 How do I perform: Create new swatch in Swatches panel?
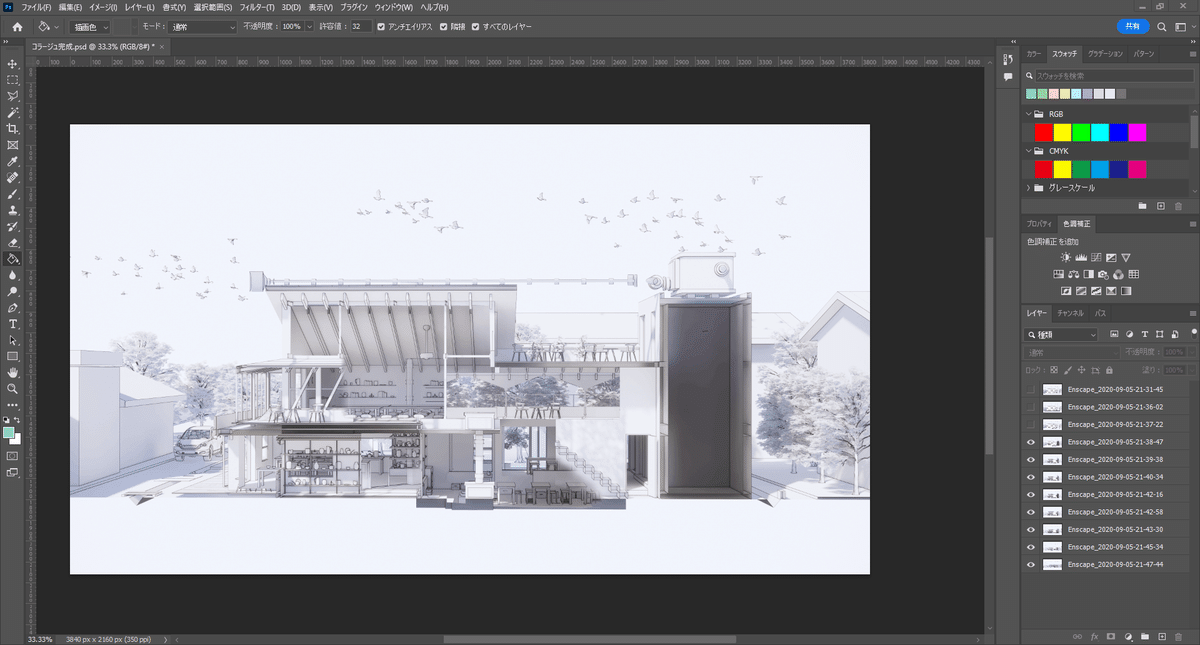click(1161, 206)
